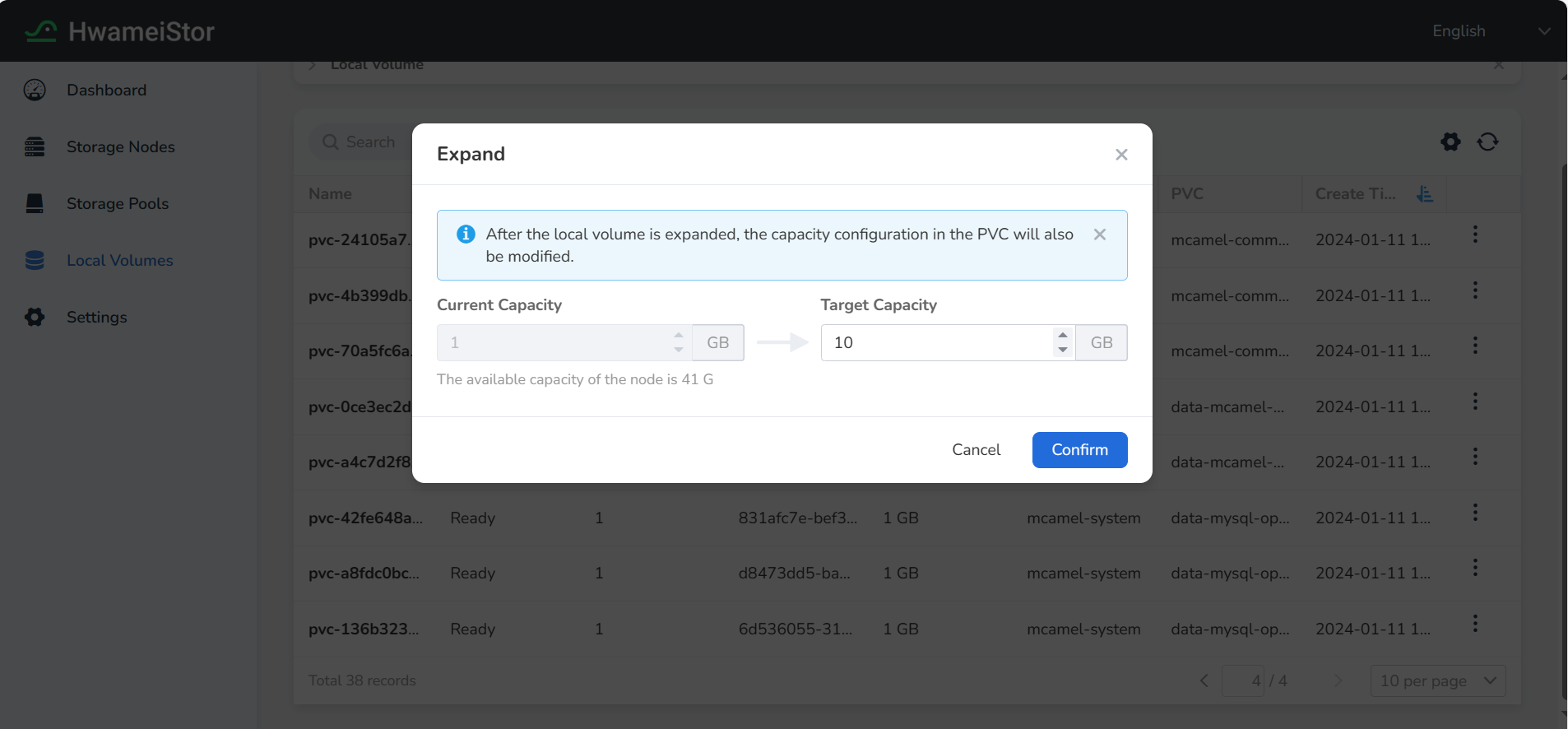Sort by Create Time column icon

tap(1424, 193)
